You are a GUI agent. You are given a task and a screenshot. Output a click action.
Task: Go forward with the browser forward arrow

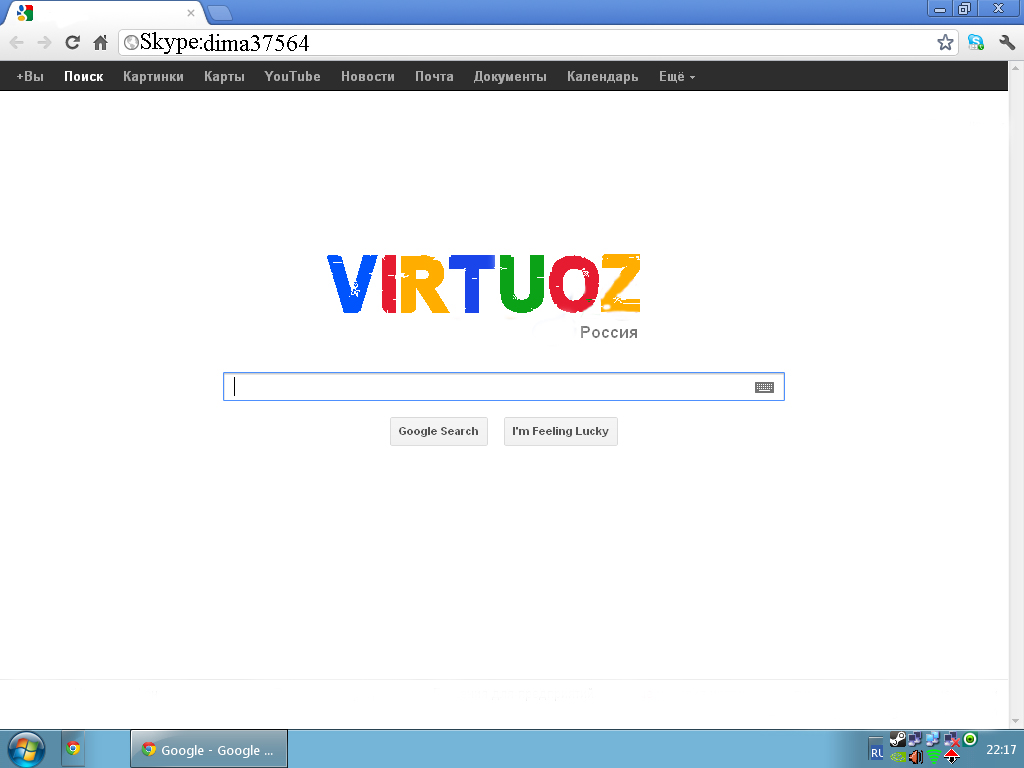point(44,43)
